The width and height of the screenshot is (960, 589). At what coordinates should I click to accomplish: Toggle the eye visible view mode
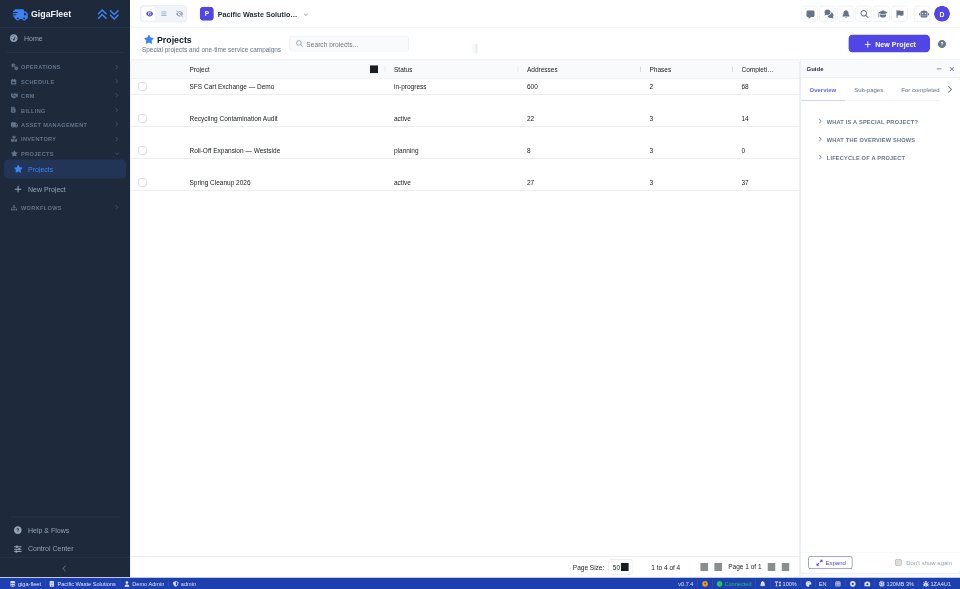click(x=149, y=13)
